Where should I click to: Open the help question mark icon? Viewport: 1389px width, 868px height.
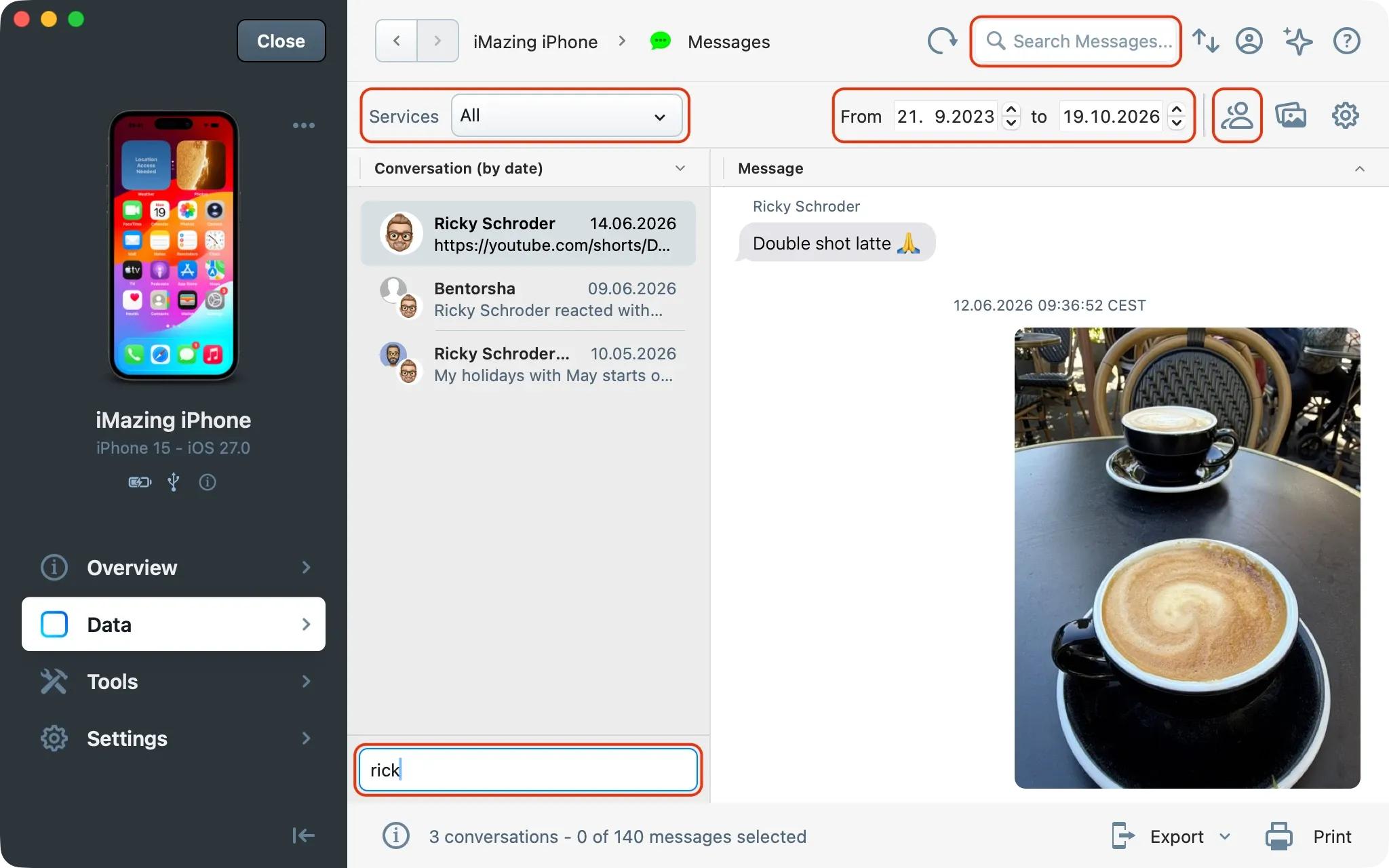click(1347, 41)
